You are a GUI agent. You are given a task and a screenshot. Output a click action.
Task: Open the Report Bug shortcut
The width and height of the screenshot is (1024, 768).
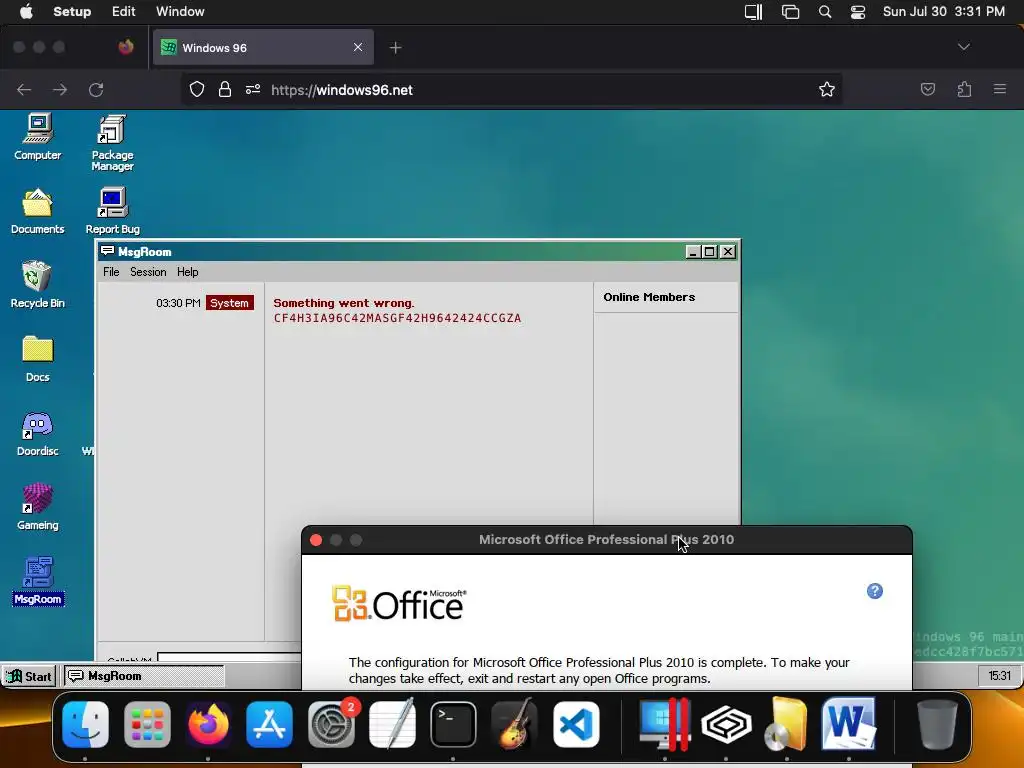tap(112, 211)
